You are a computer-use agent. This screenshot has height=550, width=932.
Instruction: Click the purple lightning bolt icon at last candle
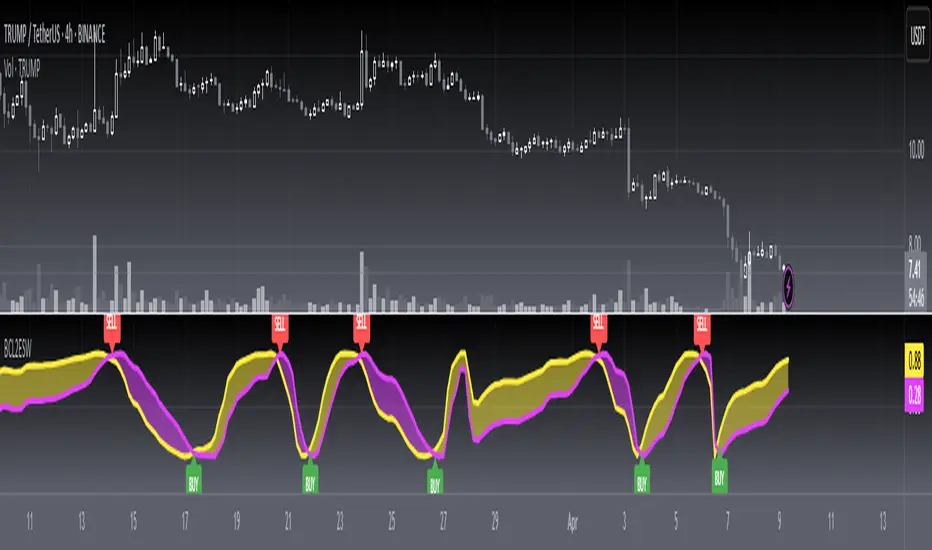point(788,287)
